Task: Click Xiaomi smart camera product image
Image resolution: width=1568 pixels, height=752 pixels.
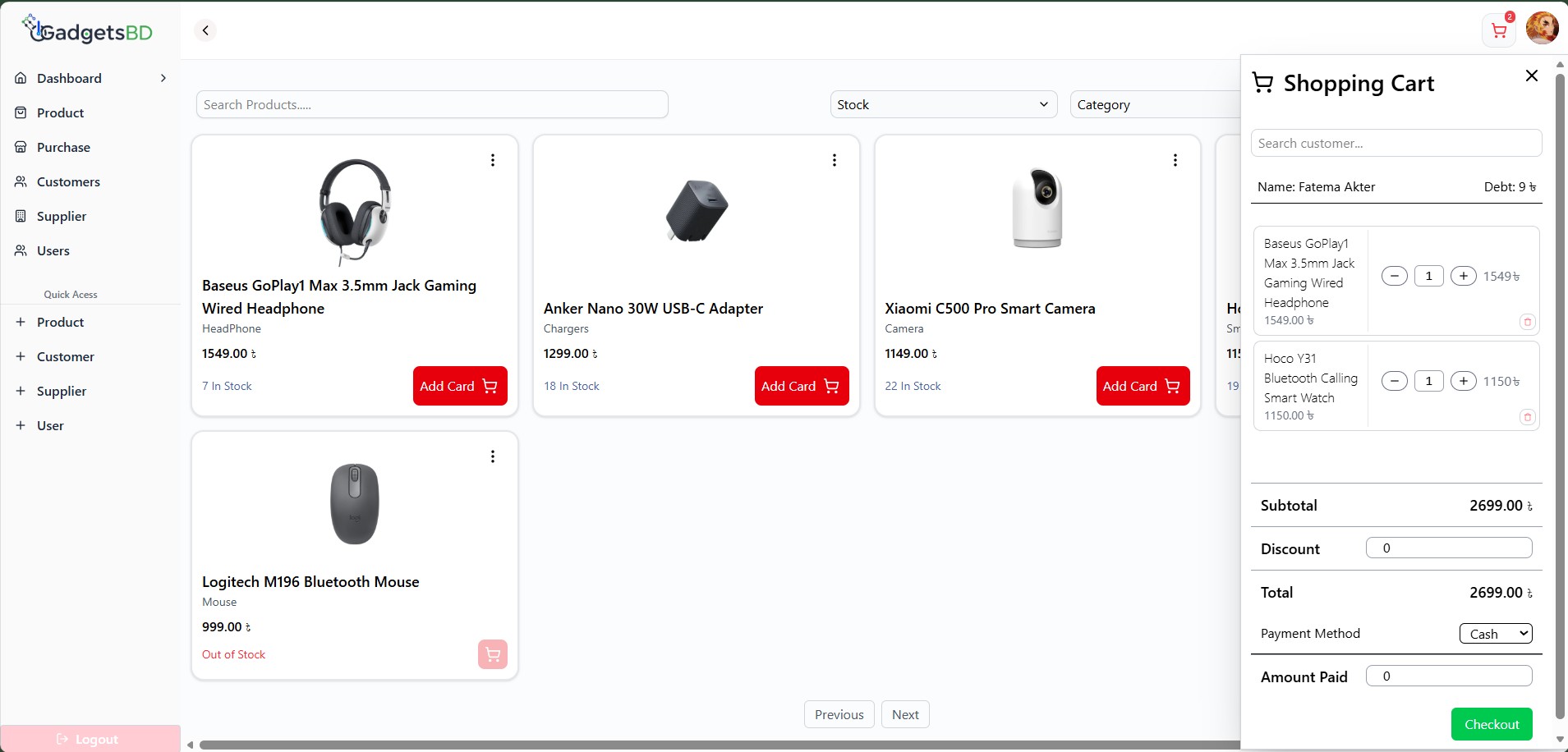Action: (x=1037, y=207)
